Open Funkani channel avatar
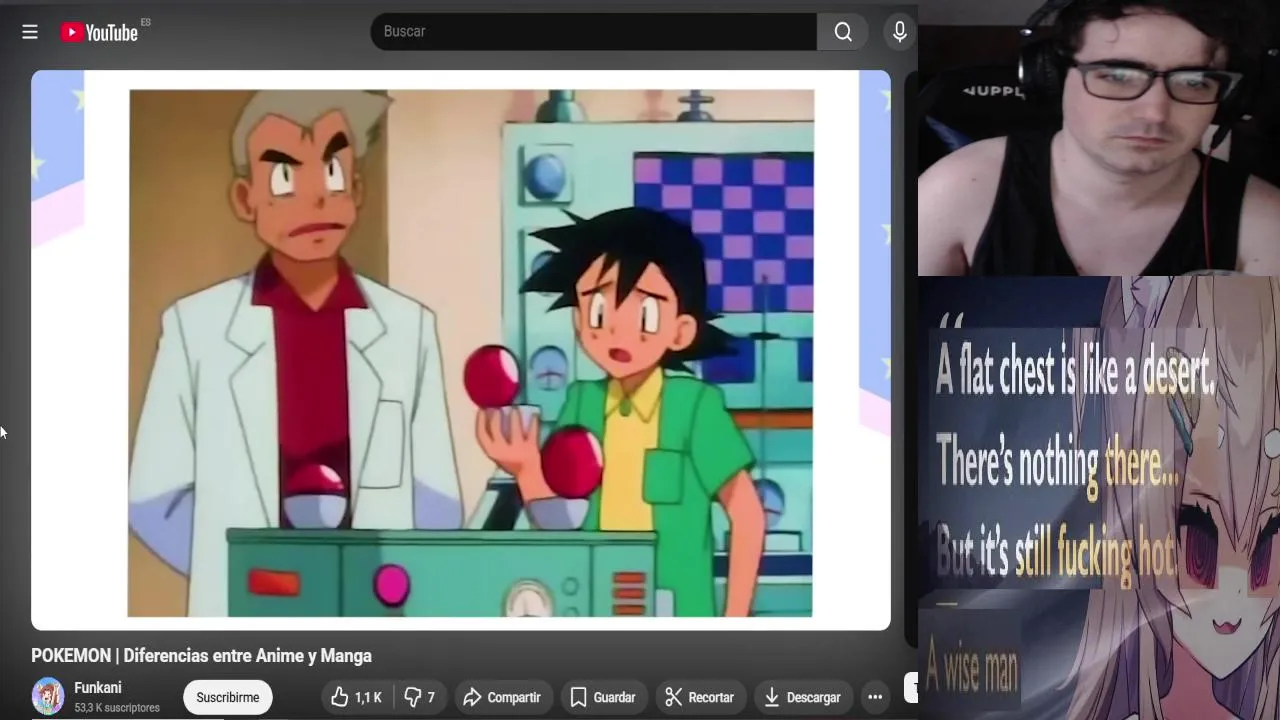Screen dimensions: 1280x720 pyautogui.click(x=48, y=696)
